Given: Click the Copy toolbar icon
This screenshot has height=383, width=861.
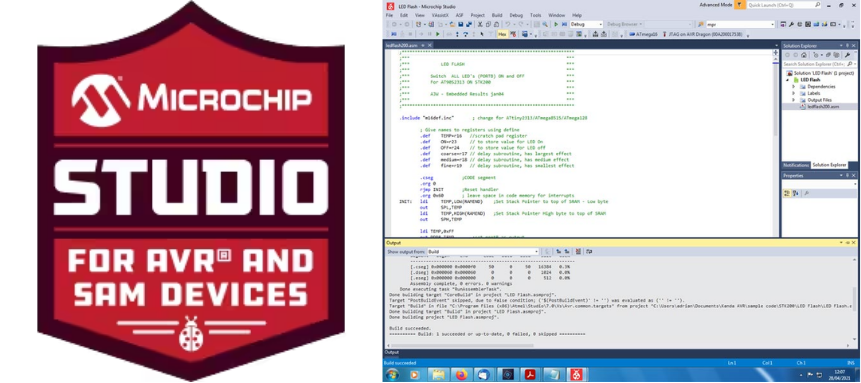Looking at the screenshot, I should 488,24.
